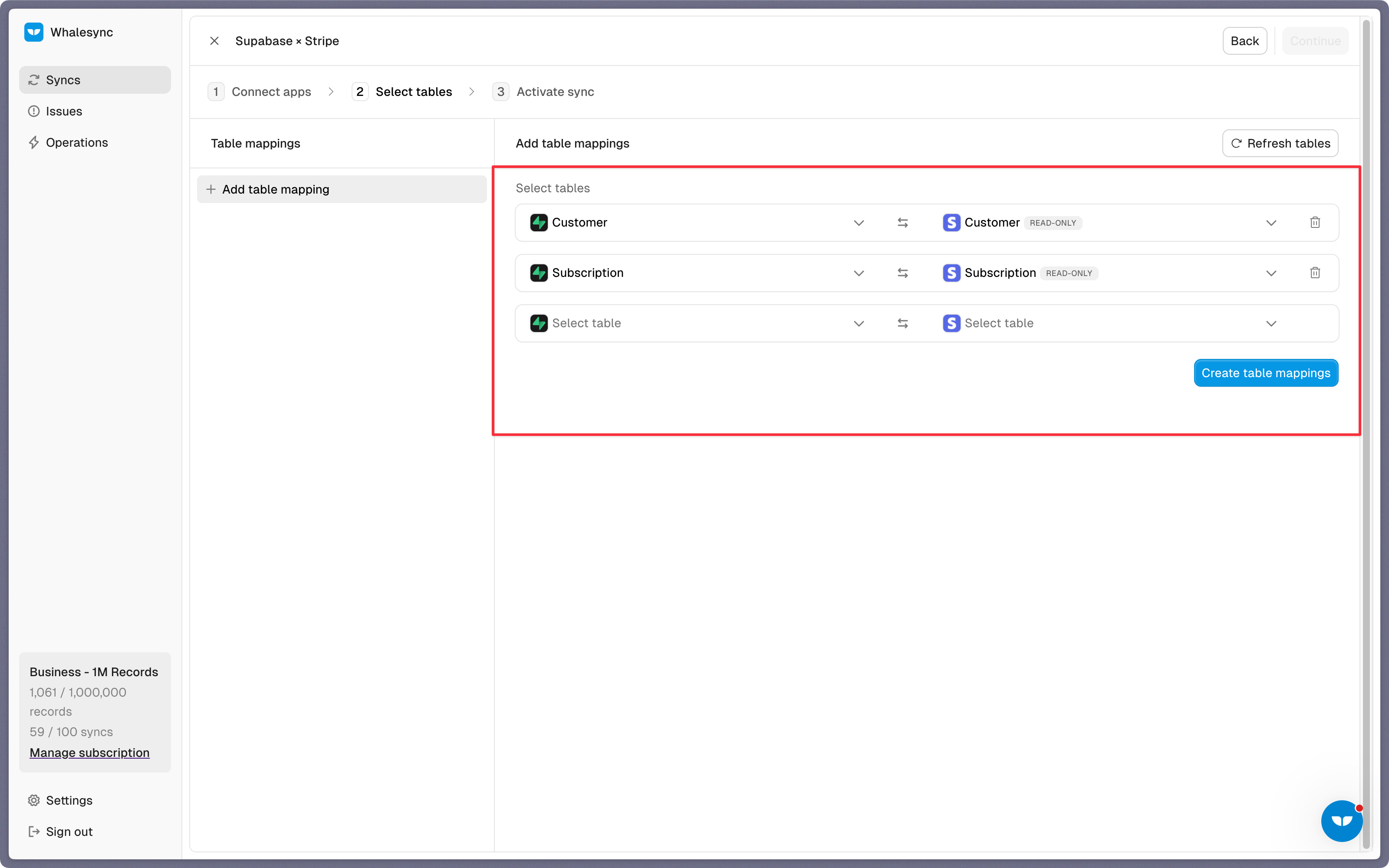The image size is (1389, 868).
Task: Click the Table mappings heading
Action: (x=255, y=144)
